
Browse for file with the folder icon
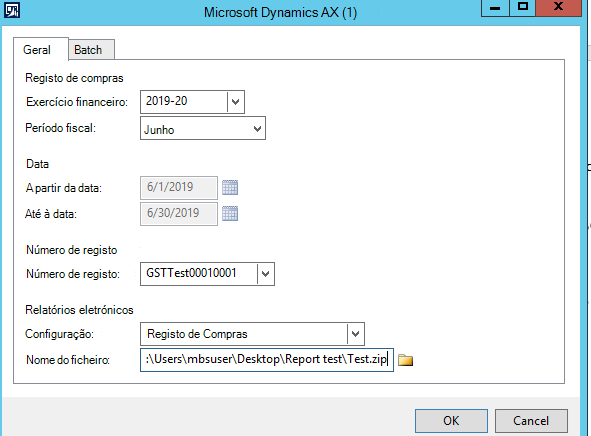click(x=406, y=360)
